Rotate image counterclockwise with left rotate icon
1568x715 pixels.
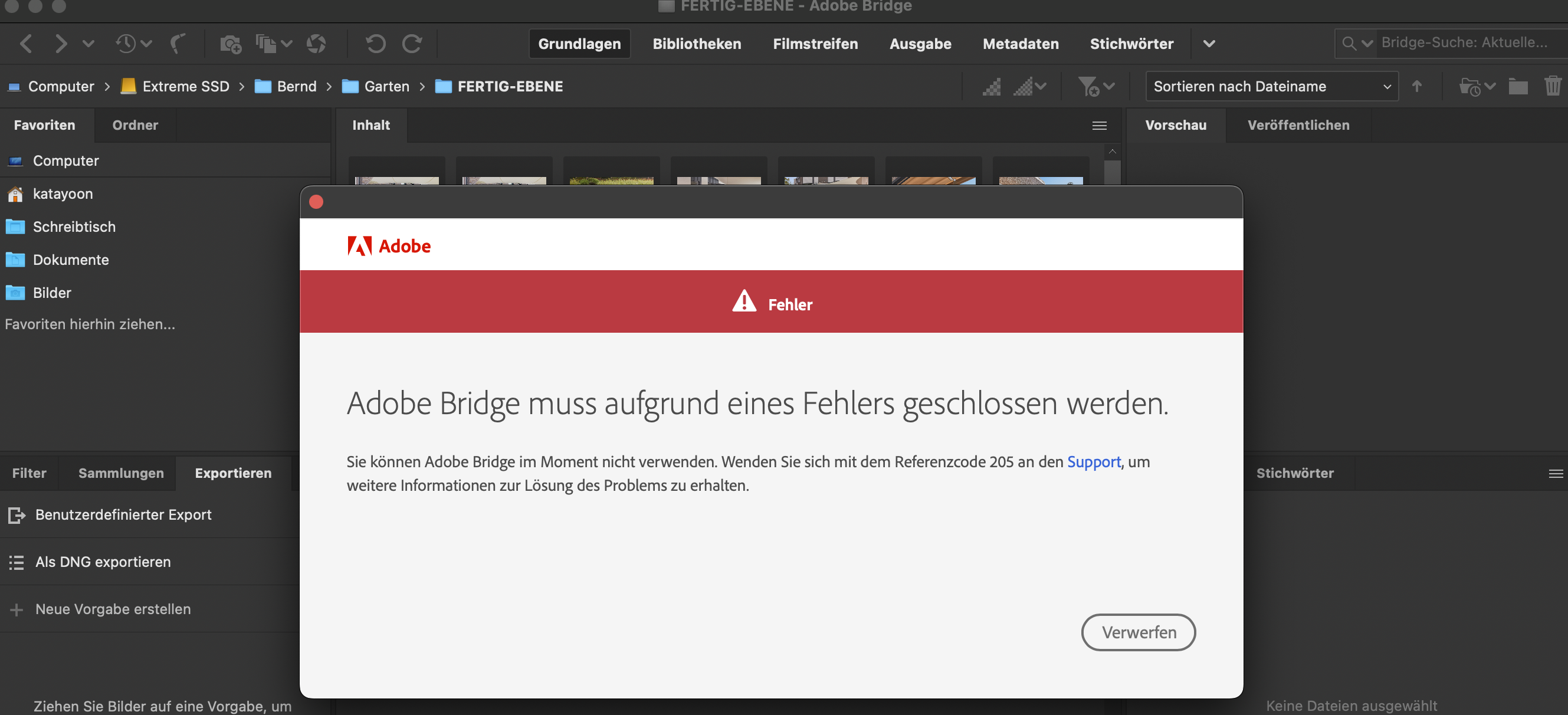376,43
